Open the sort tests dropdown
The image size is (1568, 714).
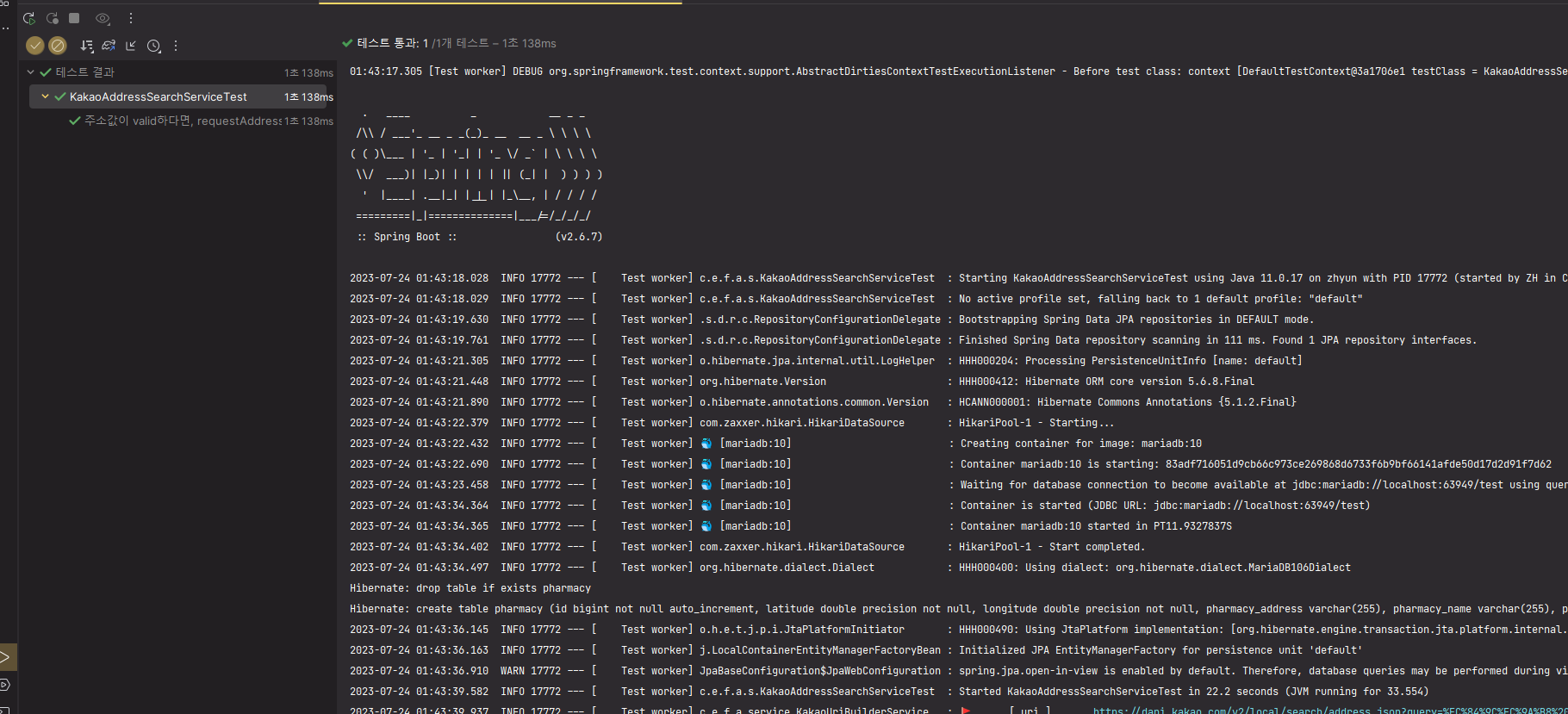click(87, 46)
